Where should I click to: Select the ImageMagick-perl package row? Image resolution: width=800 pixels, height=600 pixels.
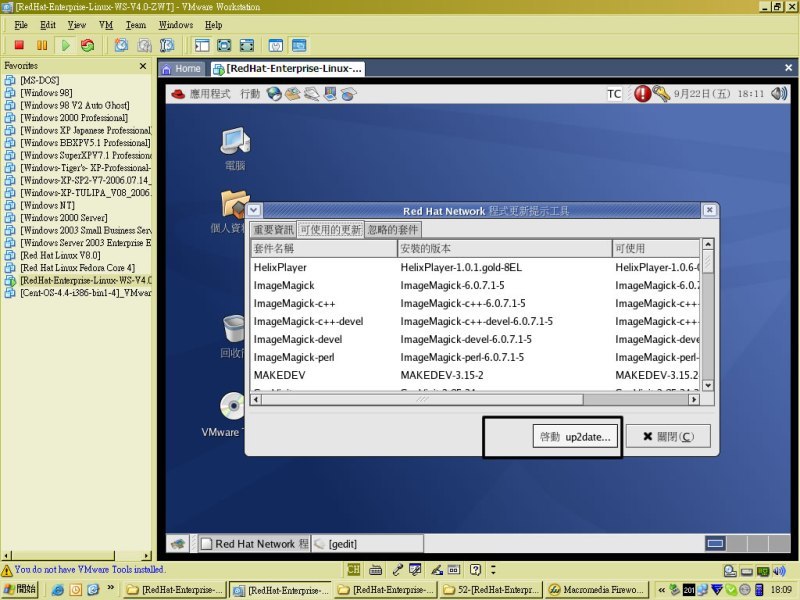[476, 357]
